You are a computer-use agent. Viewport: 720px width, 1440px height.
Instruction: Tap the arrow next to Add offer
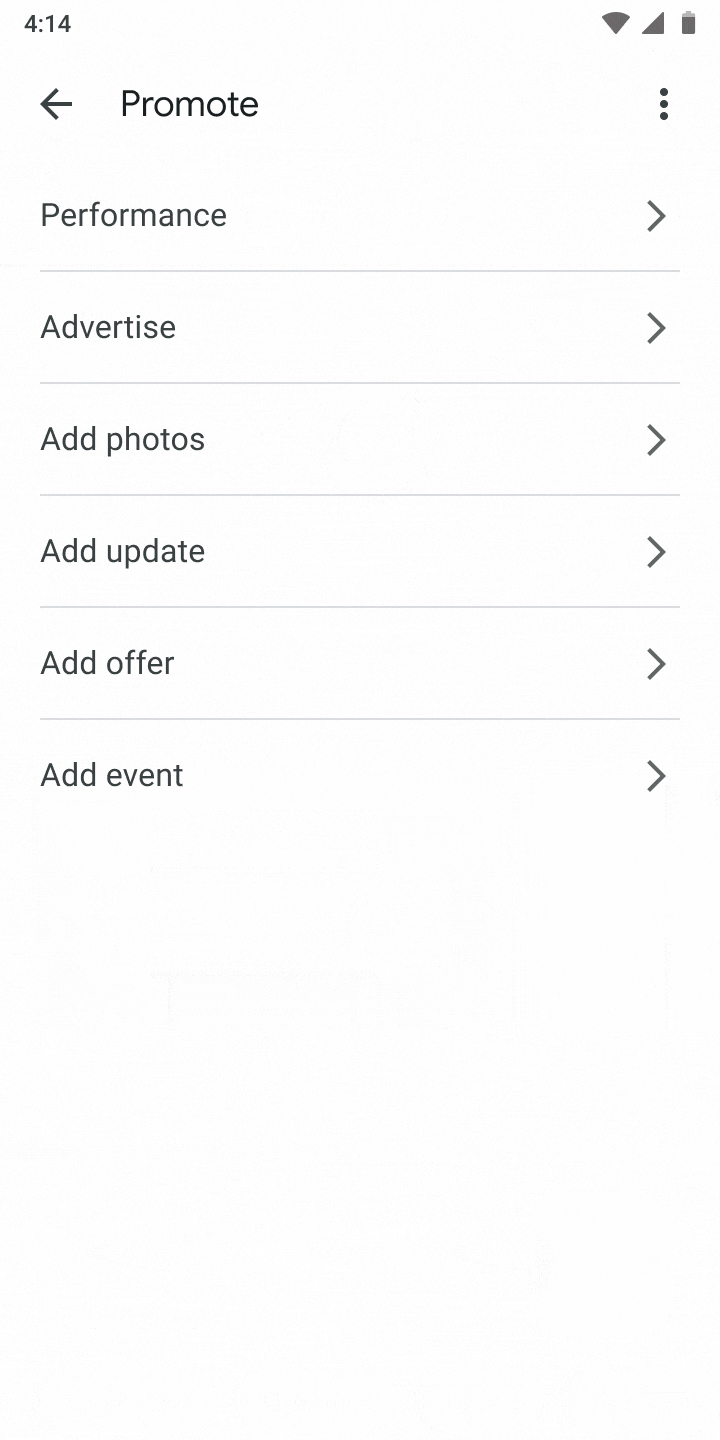pos(656,664)
